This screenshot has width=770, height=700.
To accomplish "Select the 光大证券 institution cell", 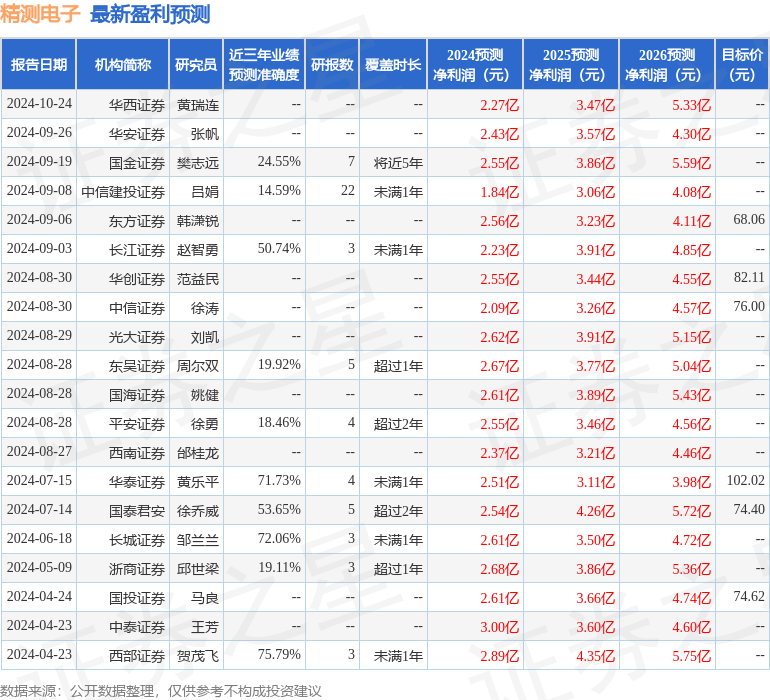I will coord(123,336).
